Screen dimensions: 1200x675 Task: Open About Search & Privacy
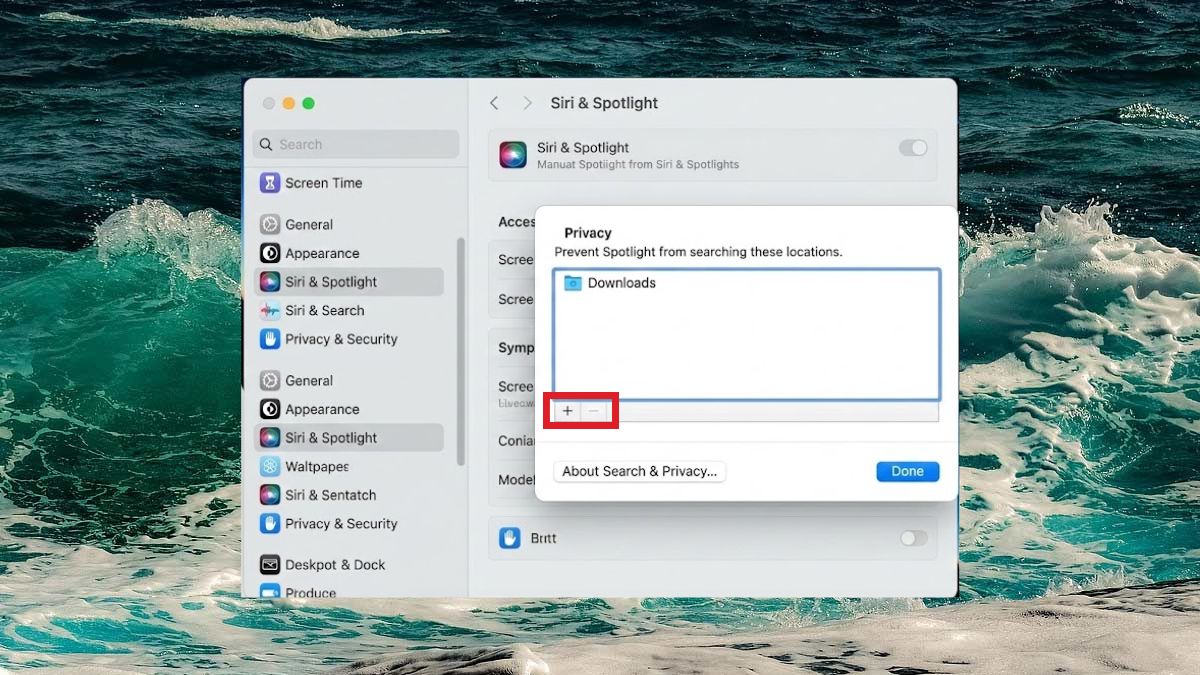pos(640,471)
